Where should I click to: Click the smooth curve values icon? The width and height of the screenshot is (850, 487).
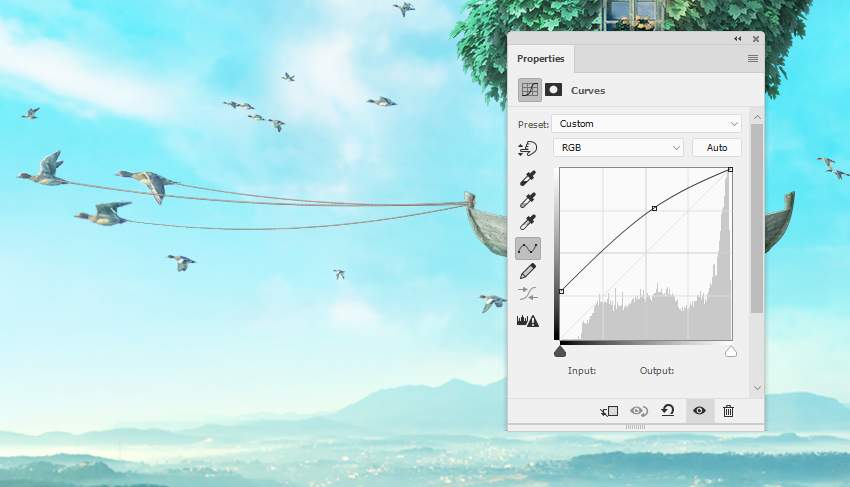point(527,293)
